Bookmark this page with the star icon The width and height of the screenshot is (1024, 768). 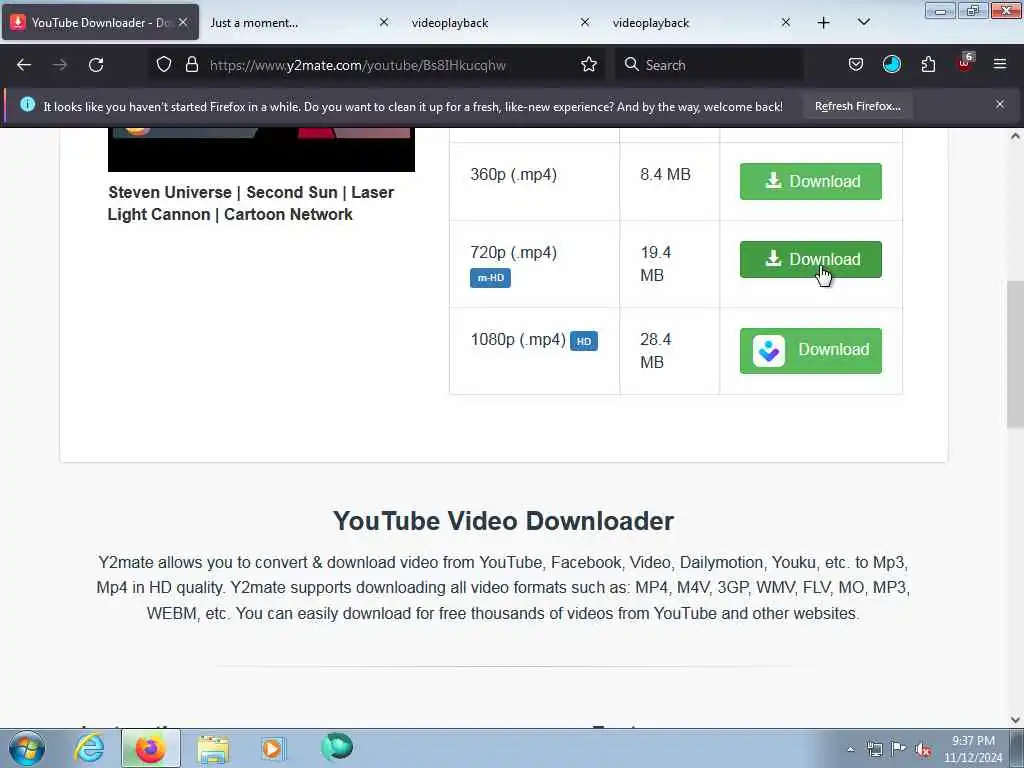click(589, 64)
